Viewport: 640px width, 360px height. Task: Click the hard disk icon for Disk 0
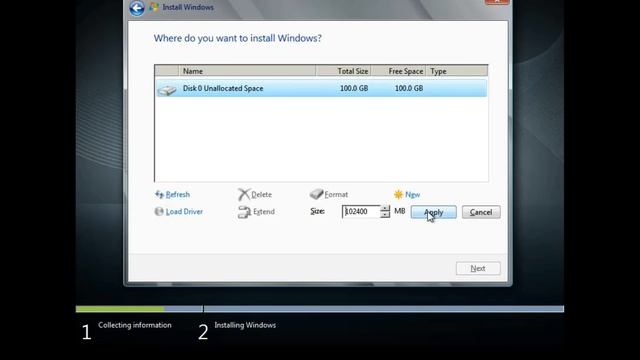pos(167,89)
